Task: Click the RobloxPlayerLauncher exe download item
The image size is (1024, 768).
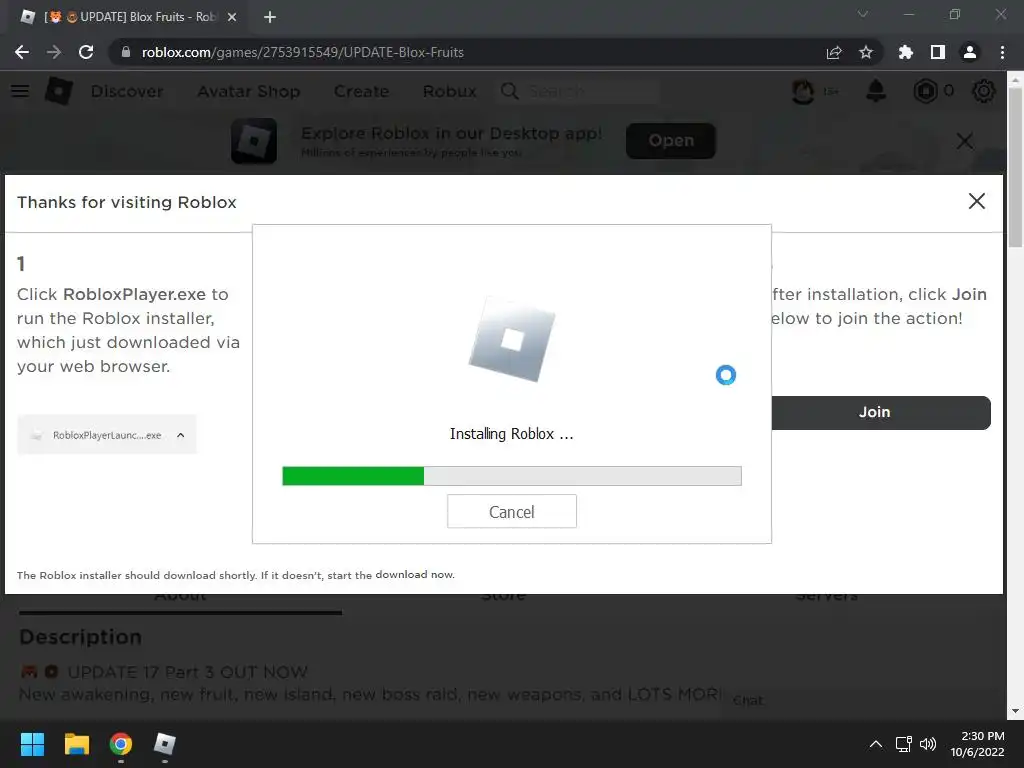Action: click(x=106, y=435)
